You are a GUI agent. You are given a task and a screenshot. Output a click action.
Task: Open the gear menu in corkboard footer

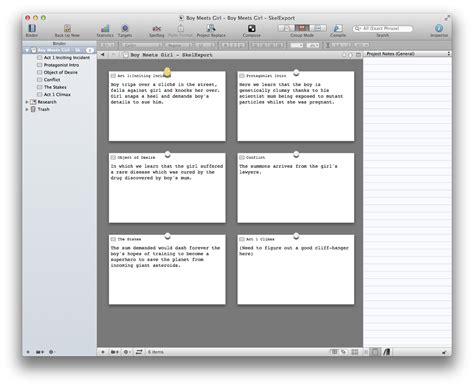127,352
